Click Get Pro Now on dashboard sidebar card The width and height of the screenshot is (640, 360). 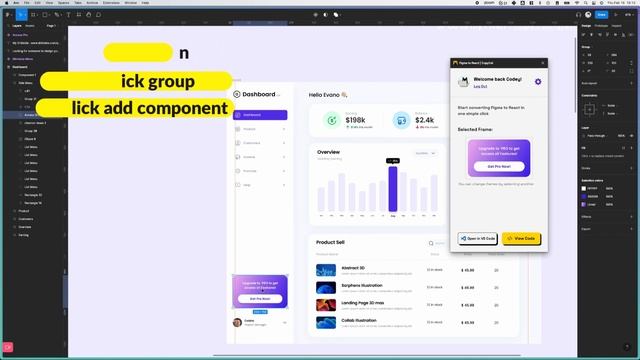click(260, 299)
